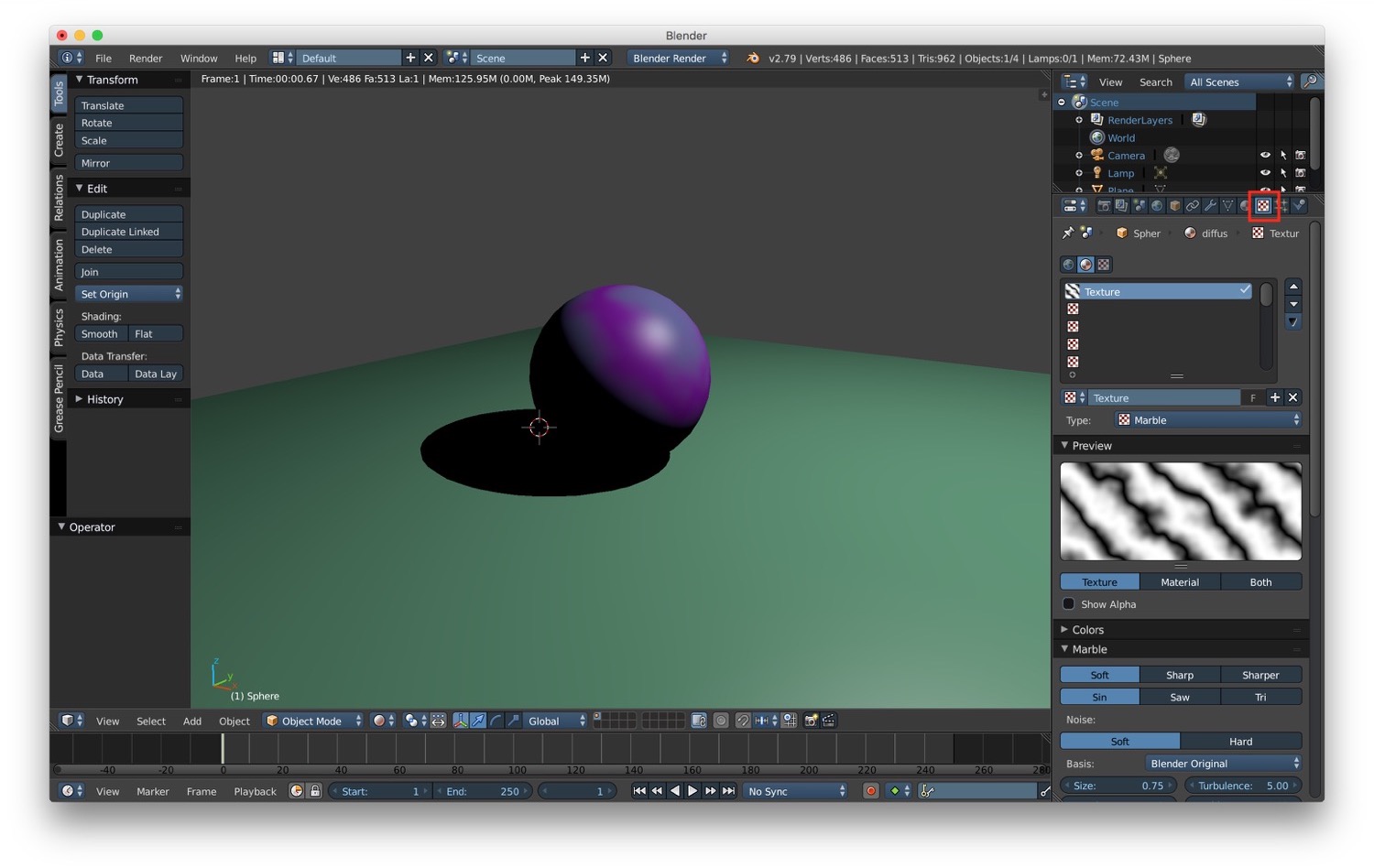Switch to the Create sidebar tab
Screen dimensions: 1374x868
[59, 139]
